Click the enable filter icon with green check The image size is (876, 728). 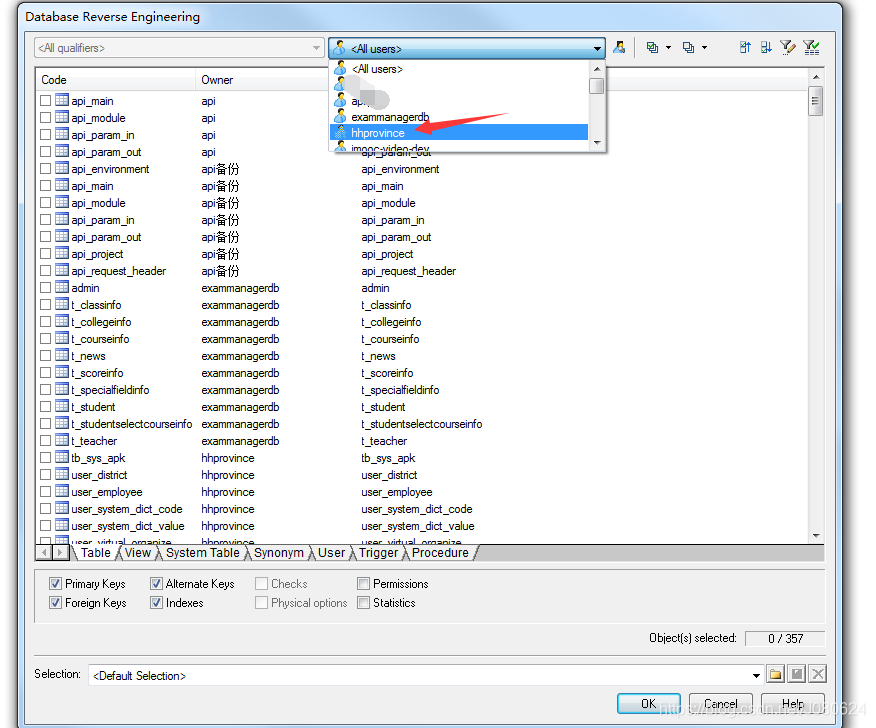pos(811,47)
